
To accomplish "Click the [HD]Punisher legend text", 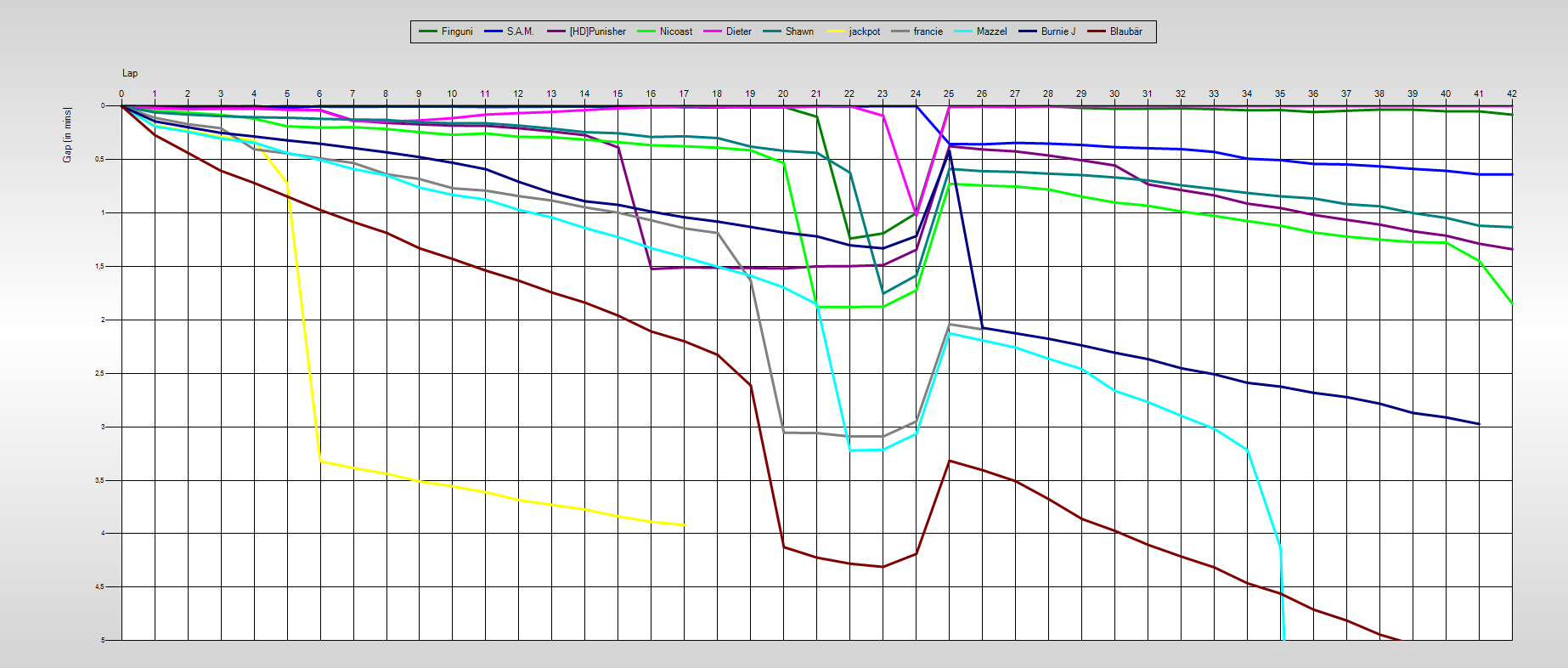I will [x=597, y=31].
